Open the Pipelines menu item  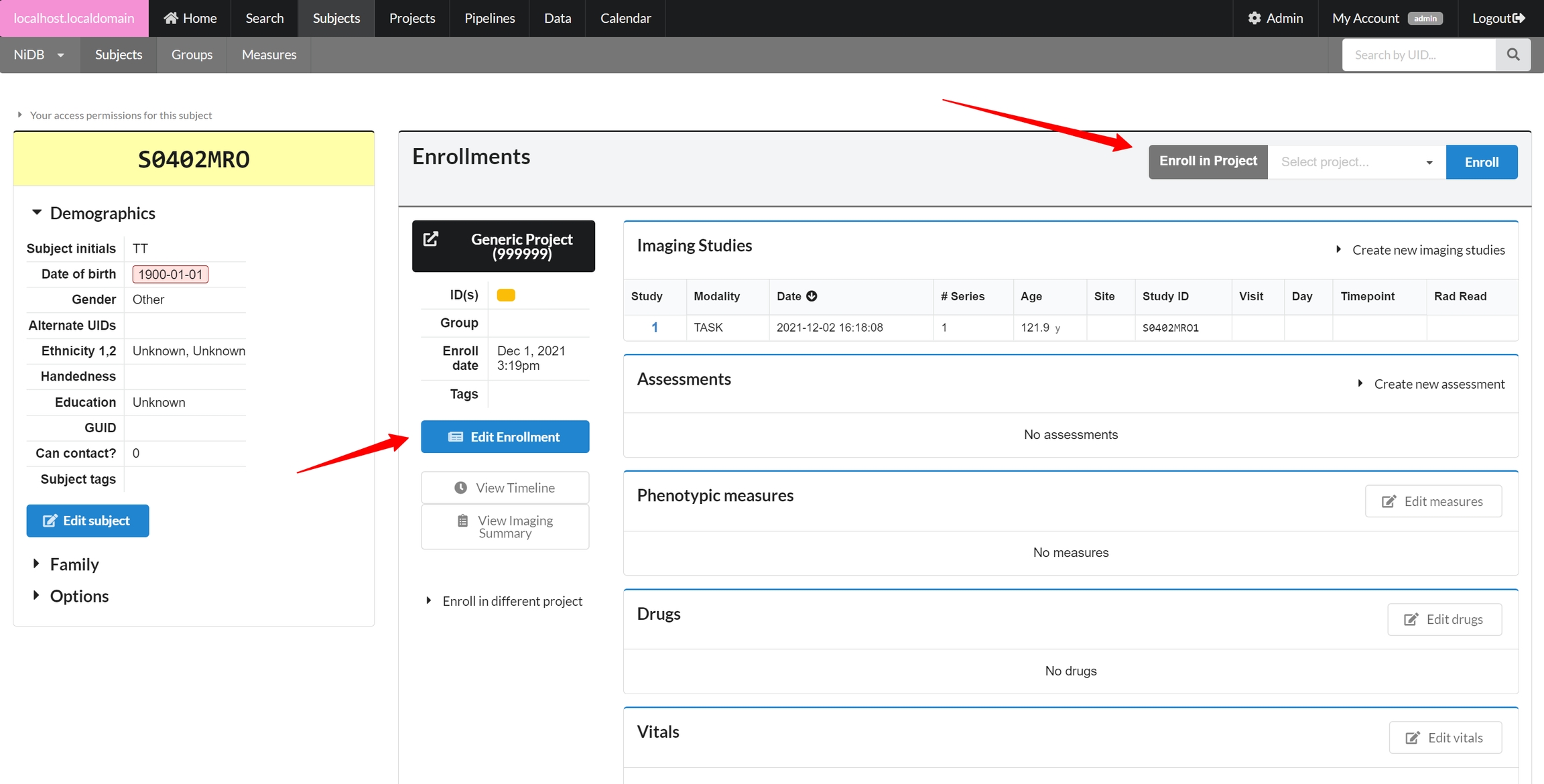[489, 18]
